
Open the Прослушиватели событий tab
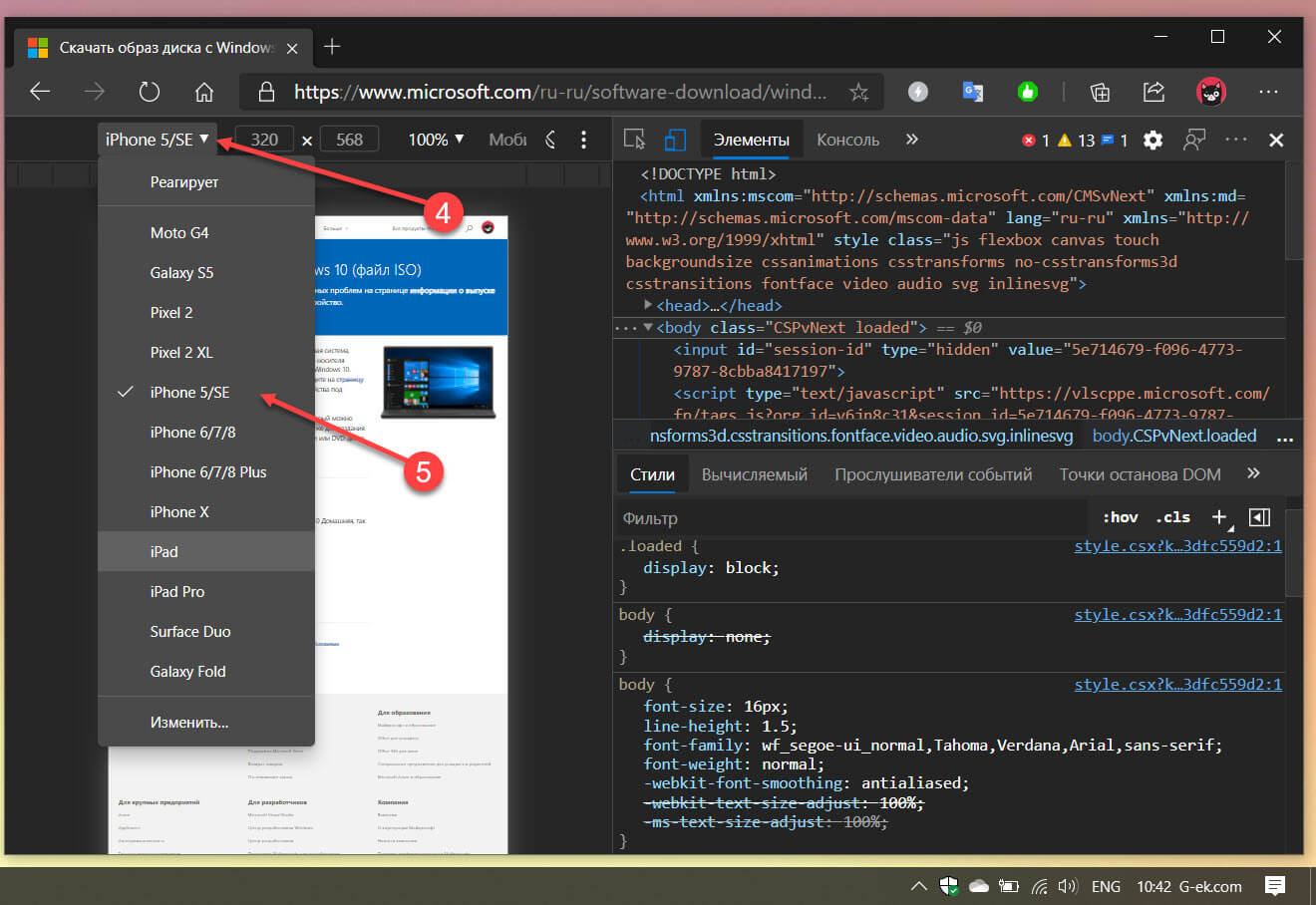[x=933, y=474]
